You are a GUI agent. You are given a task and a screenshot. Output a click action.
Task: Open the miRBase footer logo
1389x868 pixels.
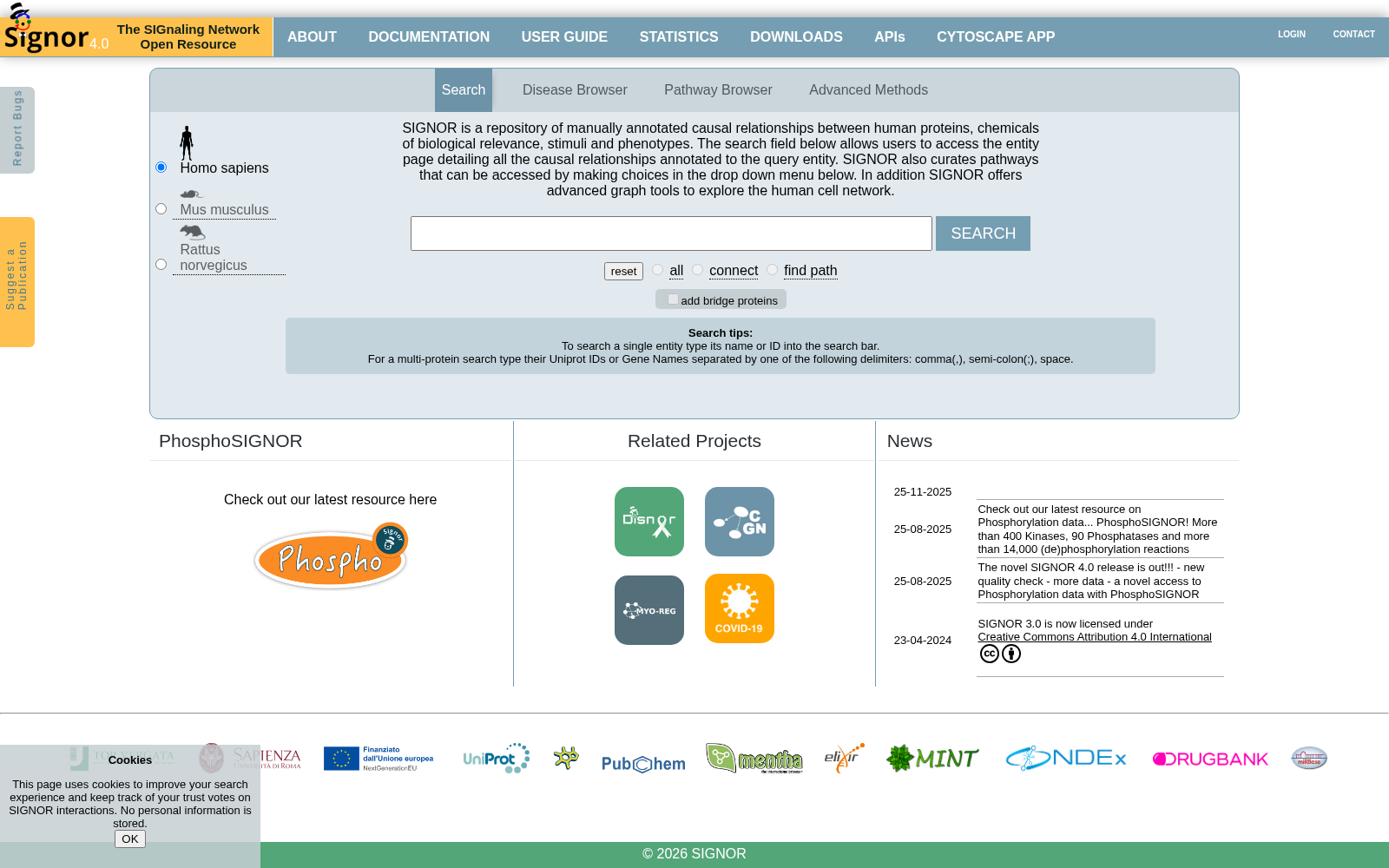point(1309,758)
